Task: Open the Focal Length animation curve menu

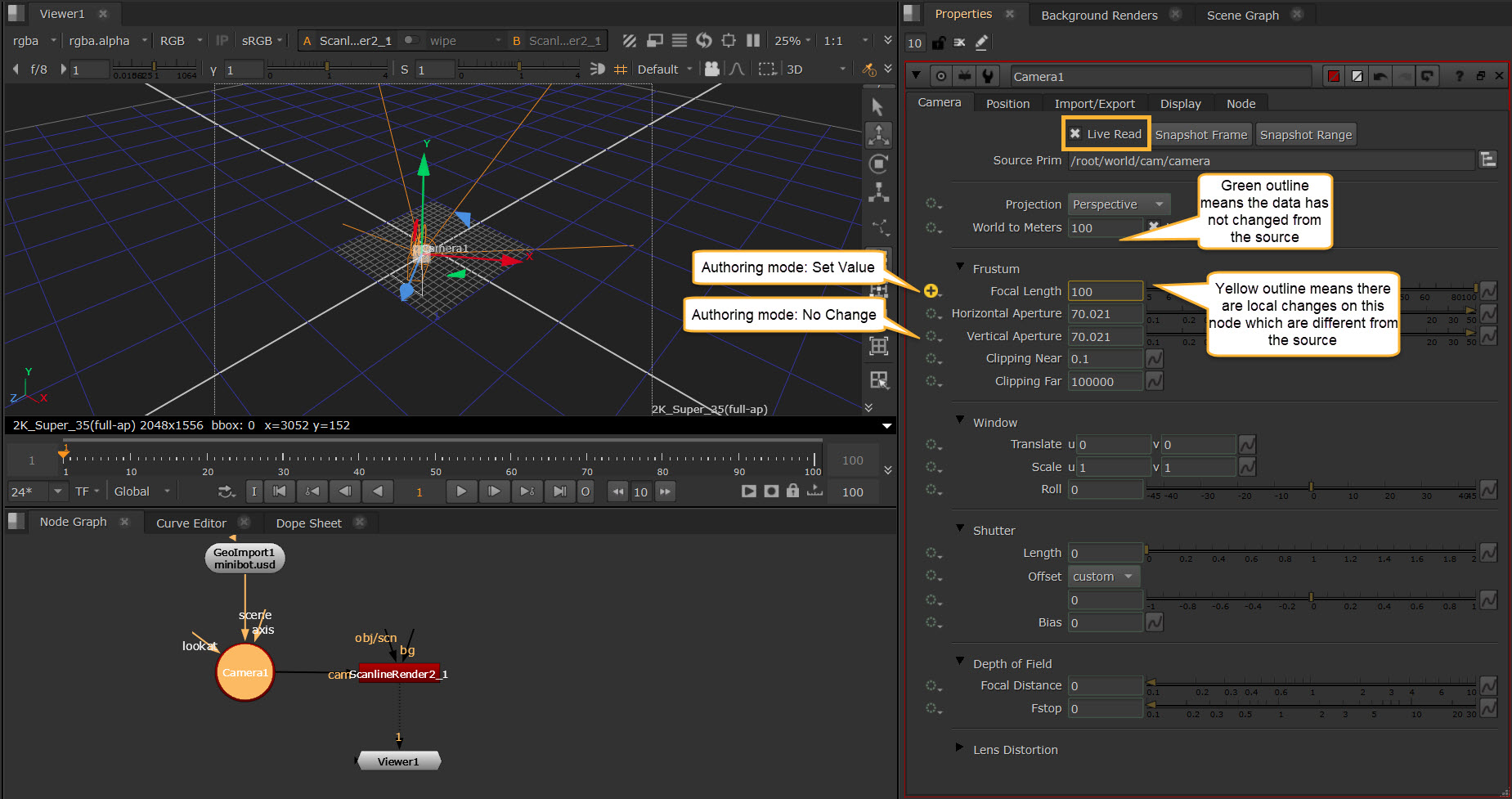Action: pyautogui.click(x=1489, y=291)
